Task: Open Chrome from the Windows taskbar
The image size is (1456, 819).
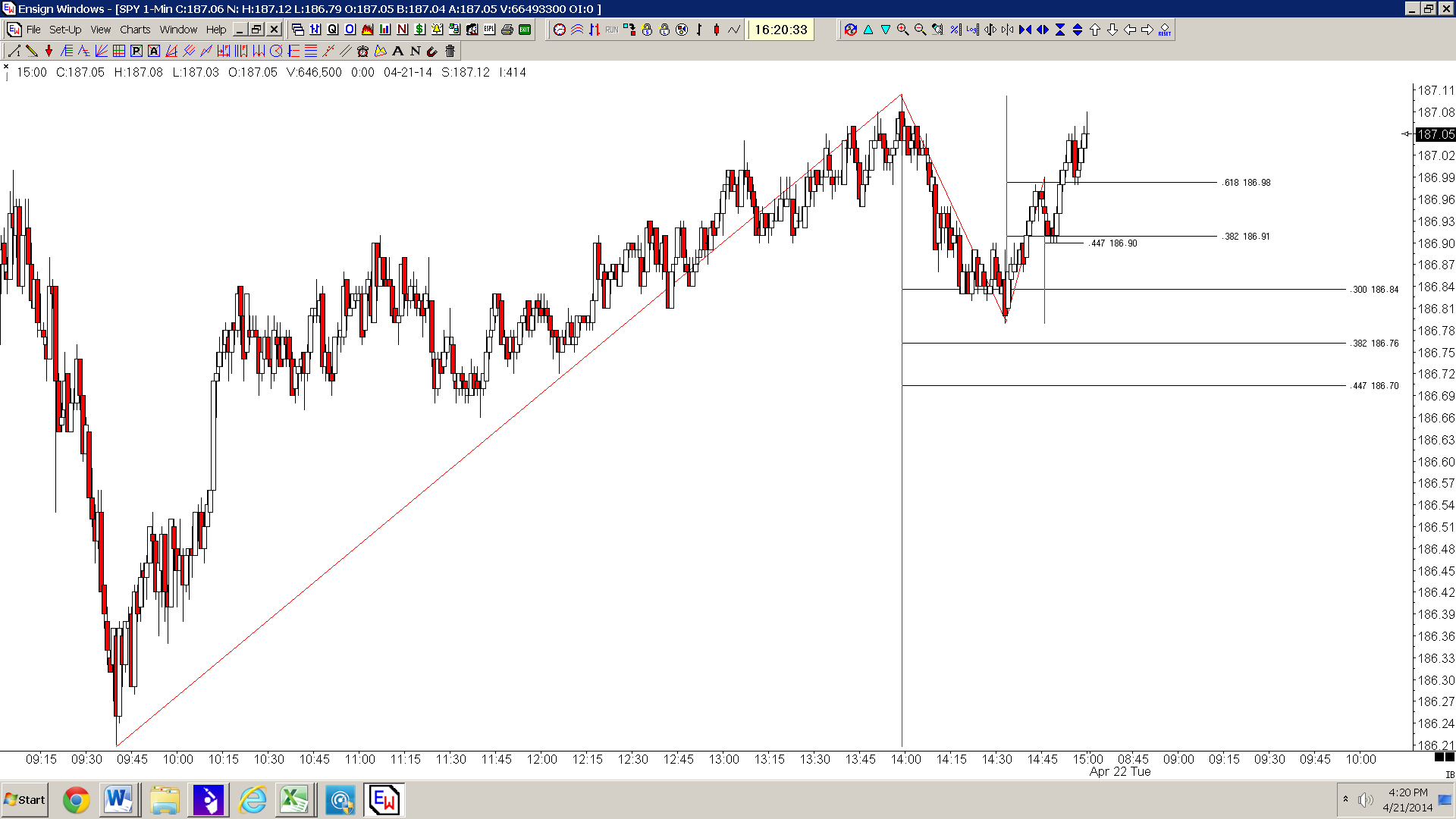Action: [x=76, y=800]
